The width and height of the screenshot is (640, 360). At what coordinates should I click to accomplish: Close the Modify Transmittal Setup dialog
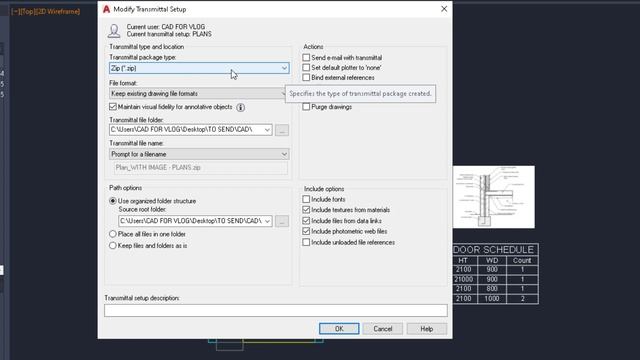(444, 9)
